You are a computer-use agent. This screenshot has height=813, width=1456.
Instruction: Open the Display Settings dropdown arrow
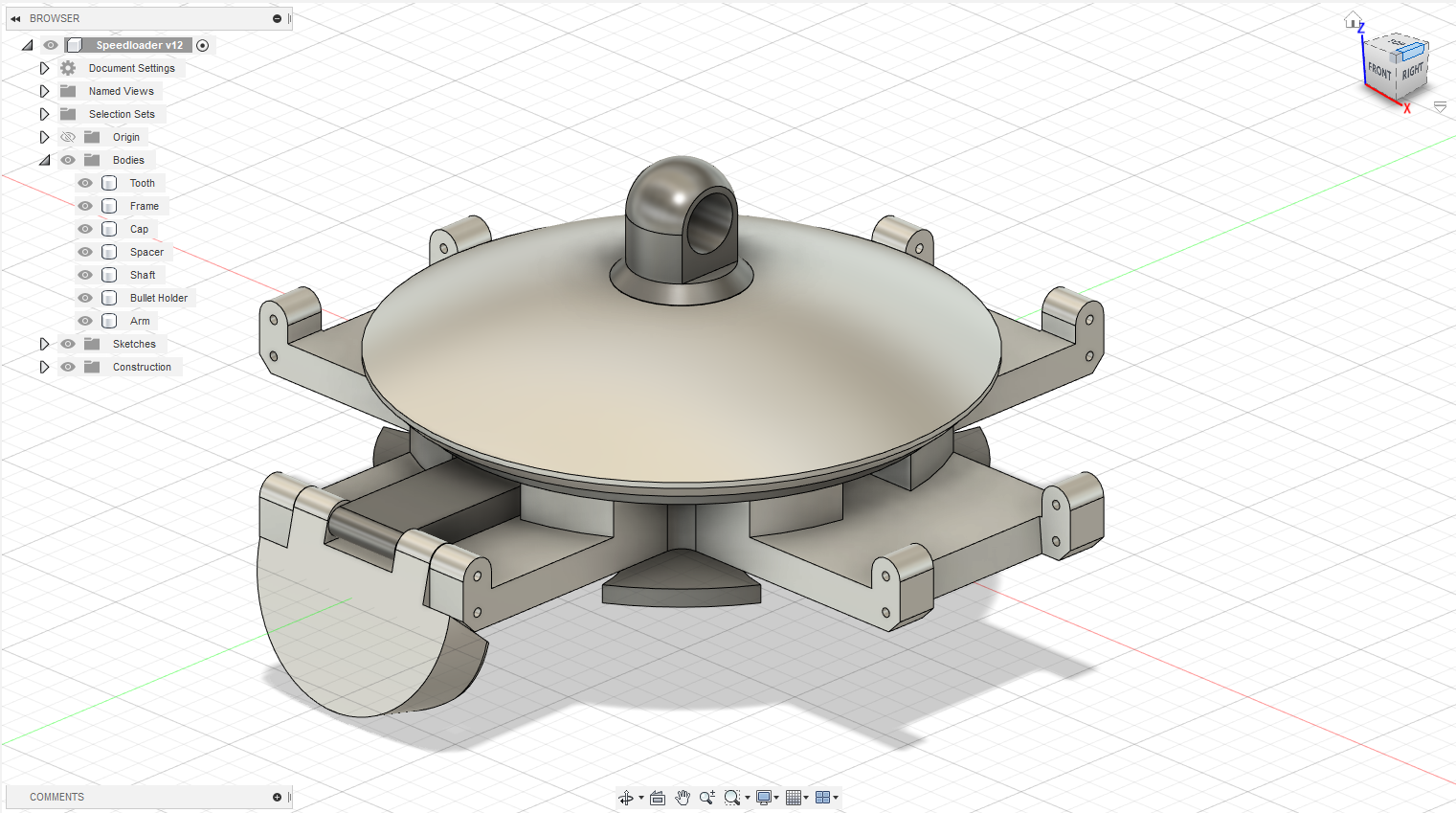tap(776, 798)
